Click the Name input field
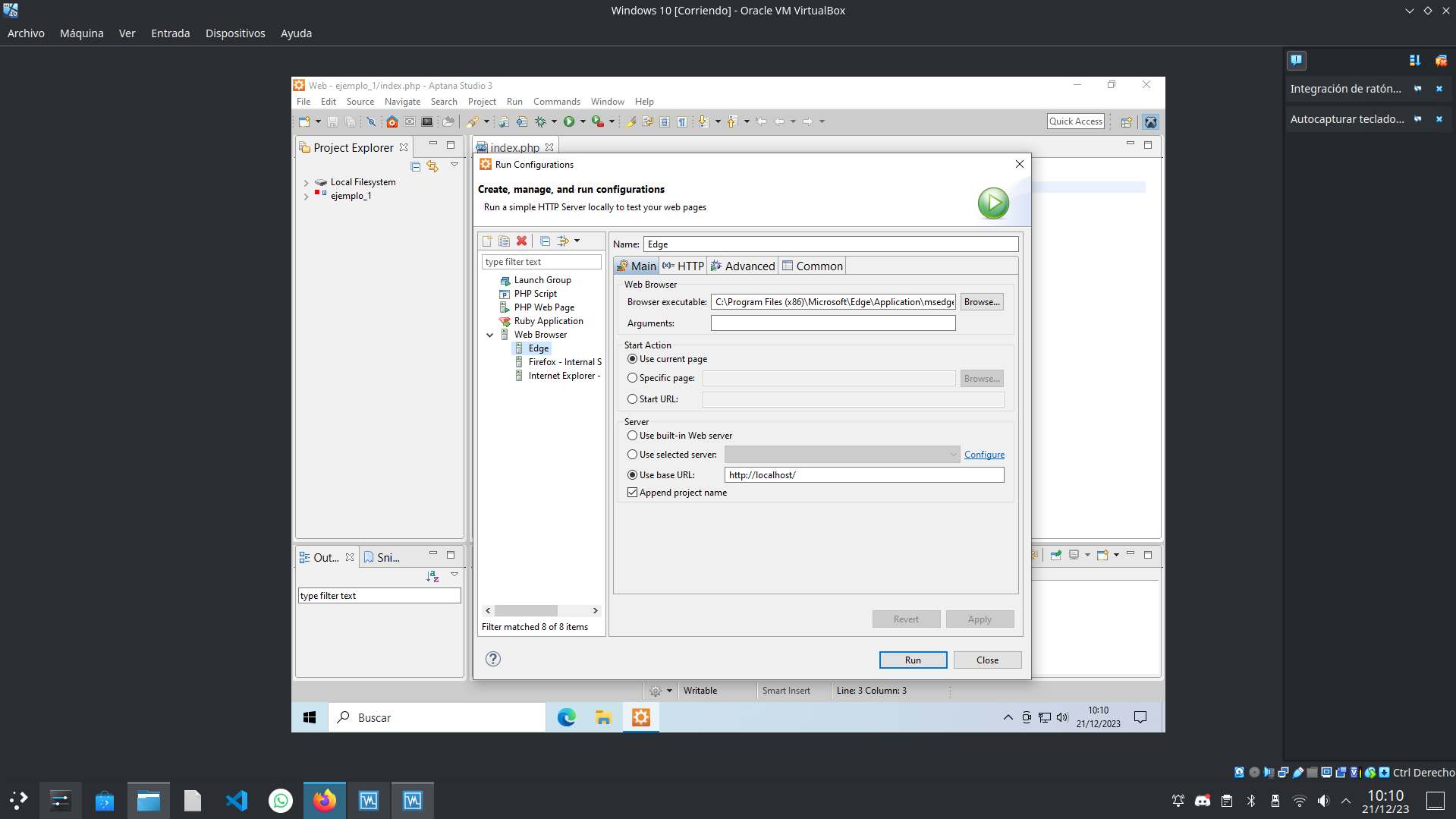Viewport: 1456px width, 819px height. [x=831, y=244]
